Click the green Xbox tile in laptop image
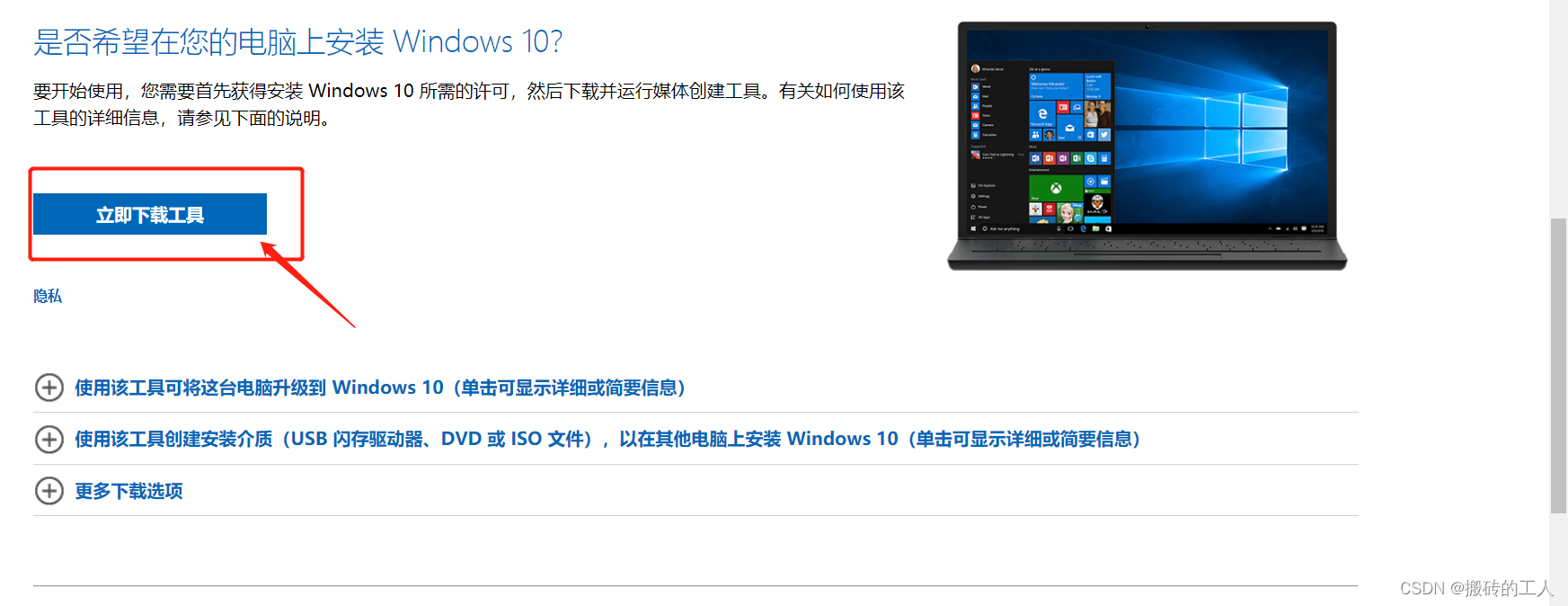The image size is (1568, 606). [1056, 188]
